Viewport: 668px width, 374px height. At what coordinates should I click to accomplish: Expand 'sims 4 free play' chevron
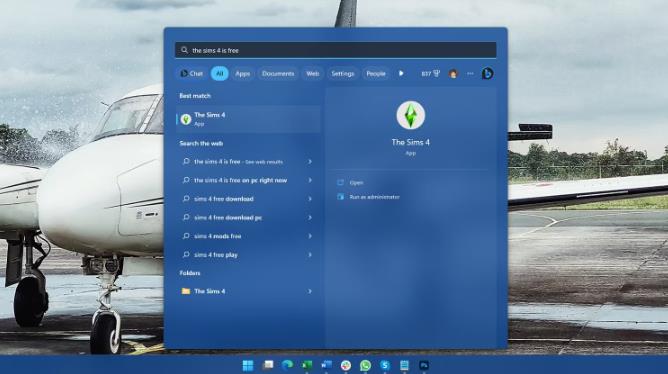pos(310,255)
